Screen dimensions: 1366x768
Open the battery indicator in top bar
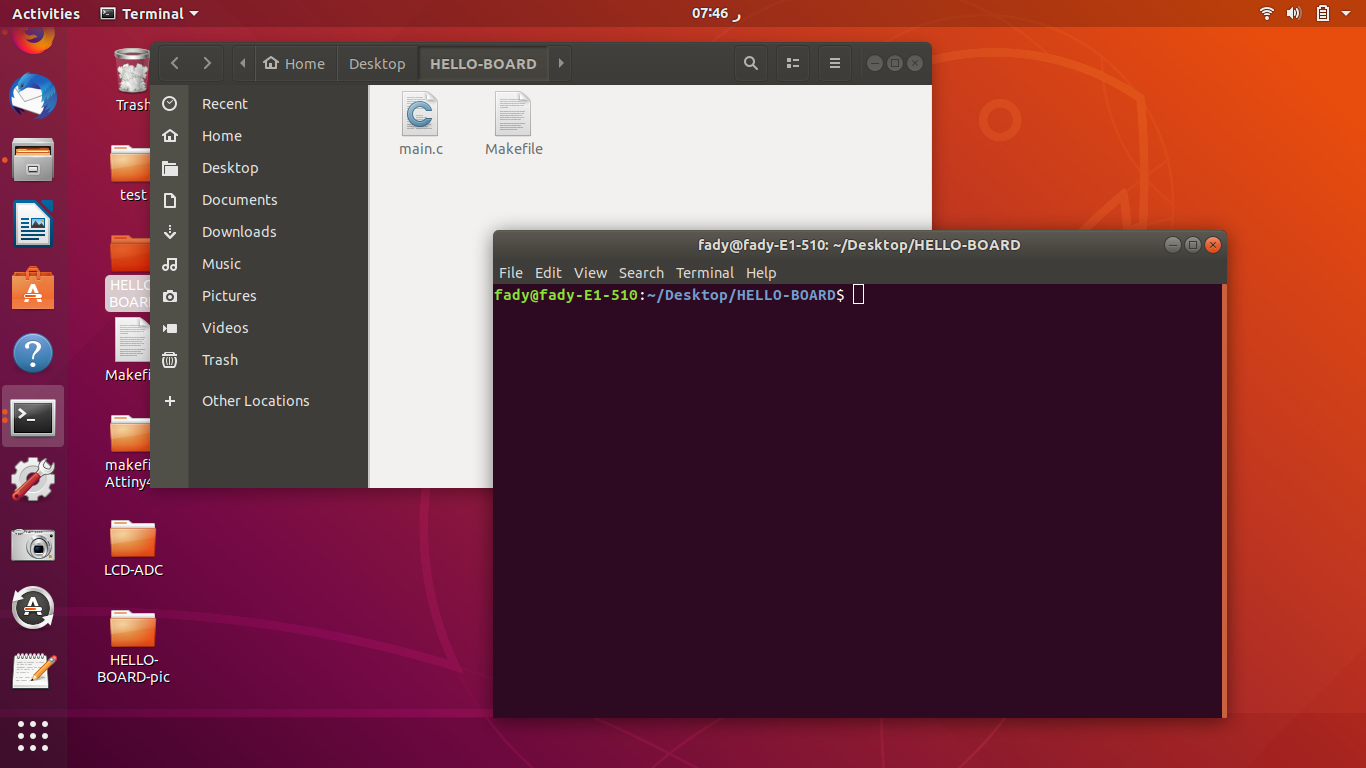coord(1323,13)
